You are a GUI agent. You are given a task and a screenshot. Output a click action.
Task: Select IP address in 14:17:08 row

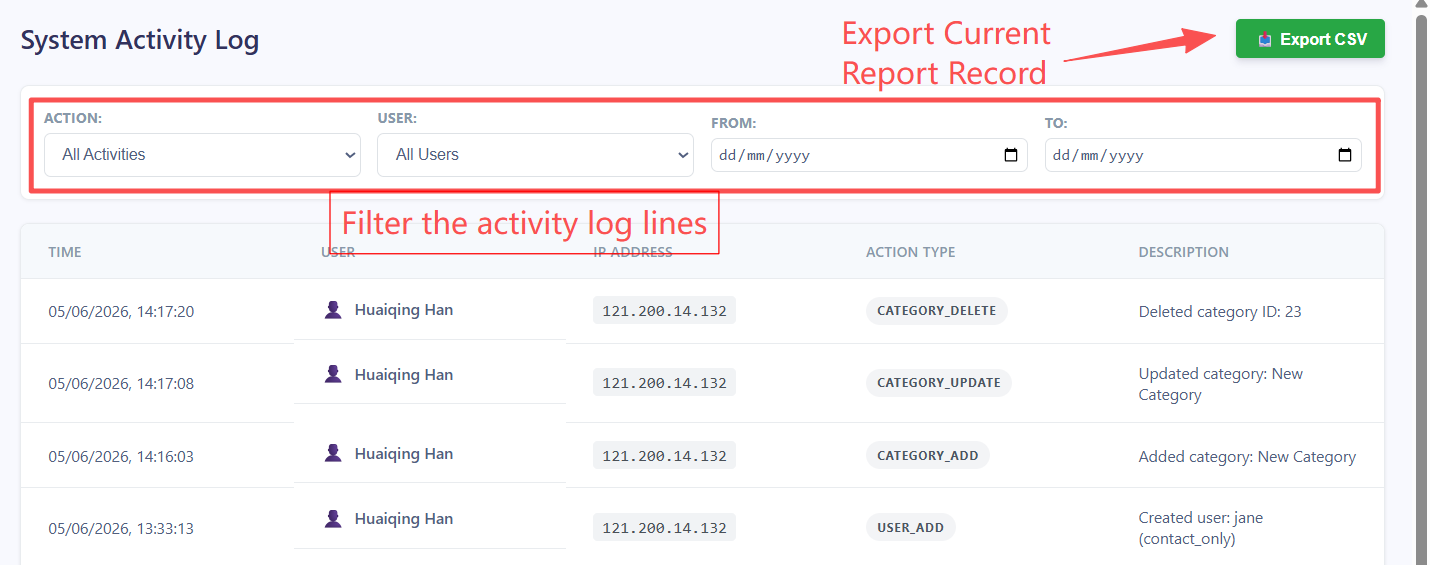[x=664, y=383]
